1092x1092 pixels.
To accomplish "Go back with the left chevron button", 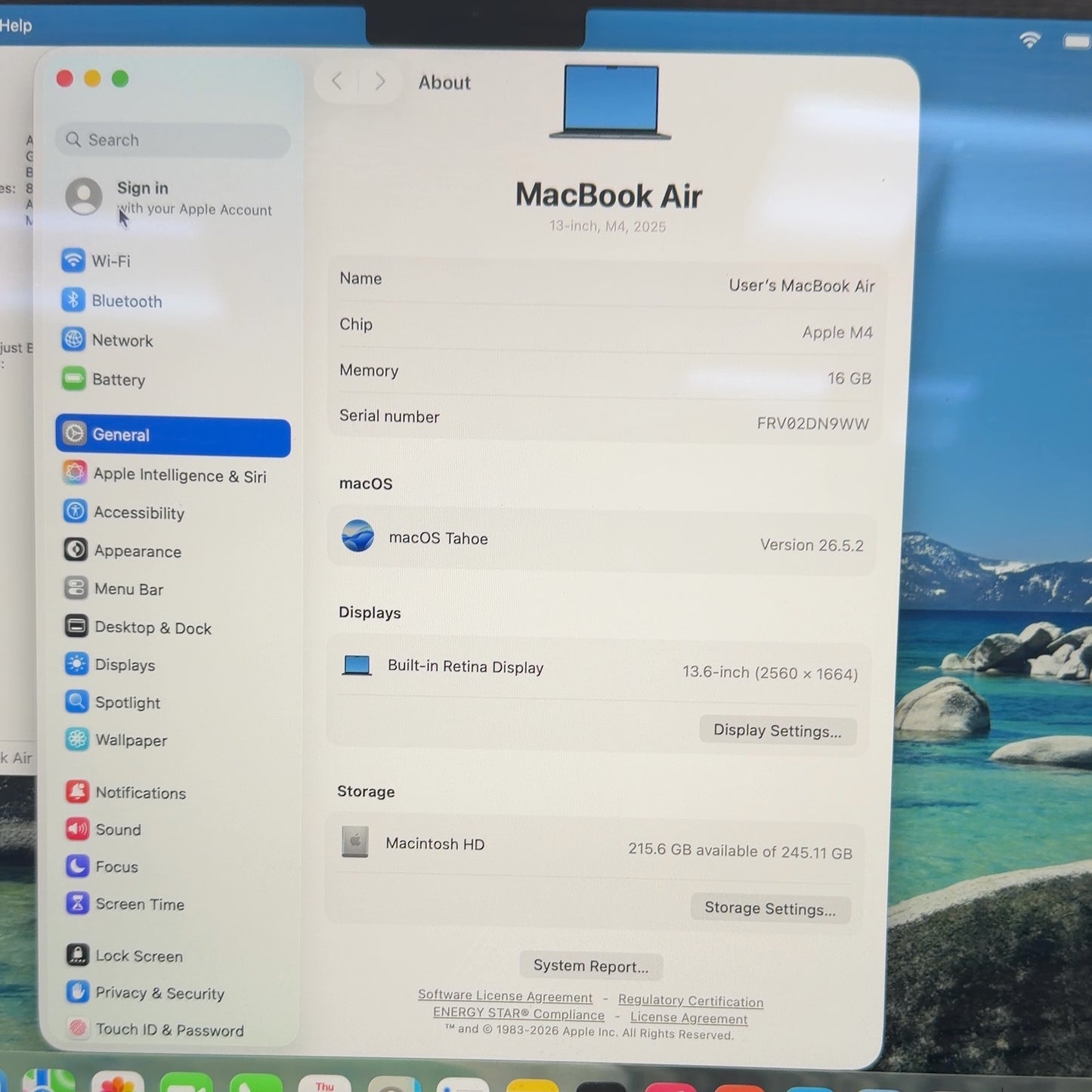I will [x=337, y=81].
